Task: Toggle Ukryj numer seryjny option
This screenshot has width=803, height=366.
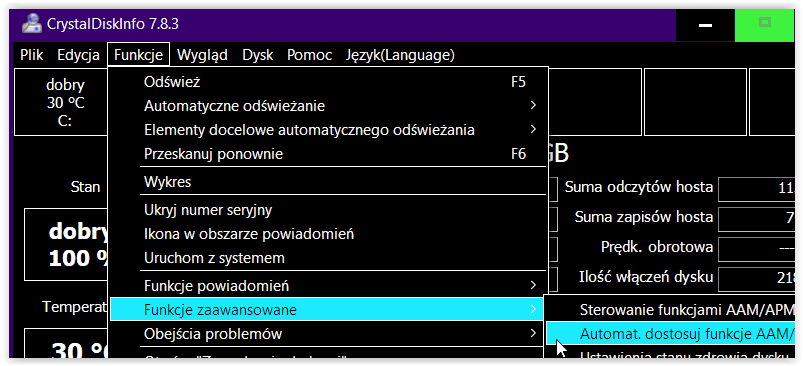Action: (328, 210)
